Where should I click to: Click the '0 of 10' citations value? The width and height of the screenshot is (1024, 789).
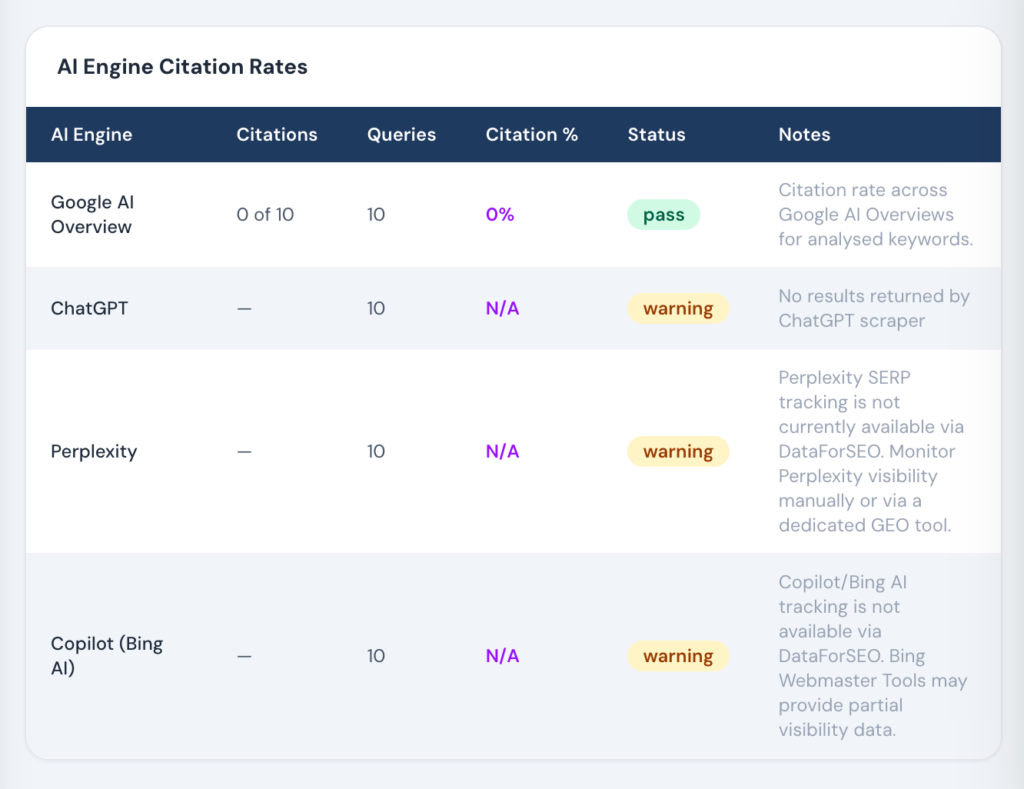(x=264, y=214)
